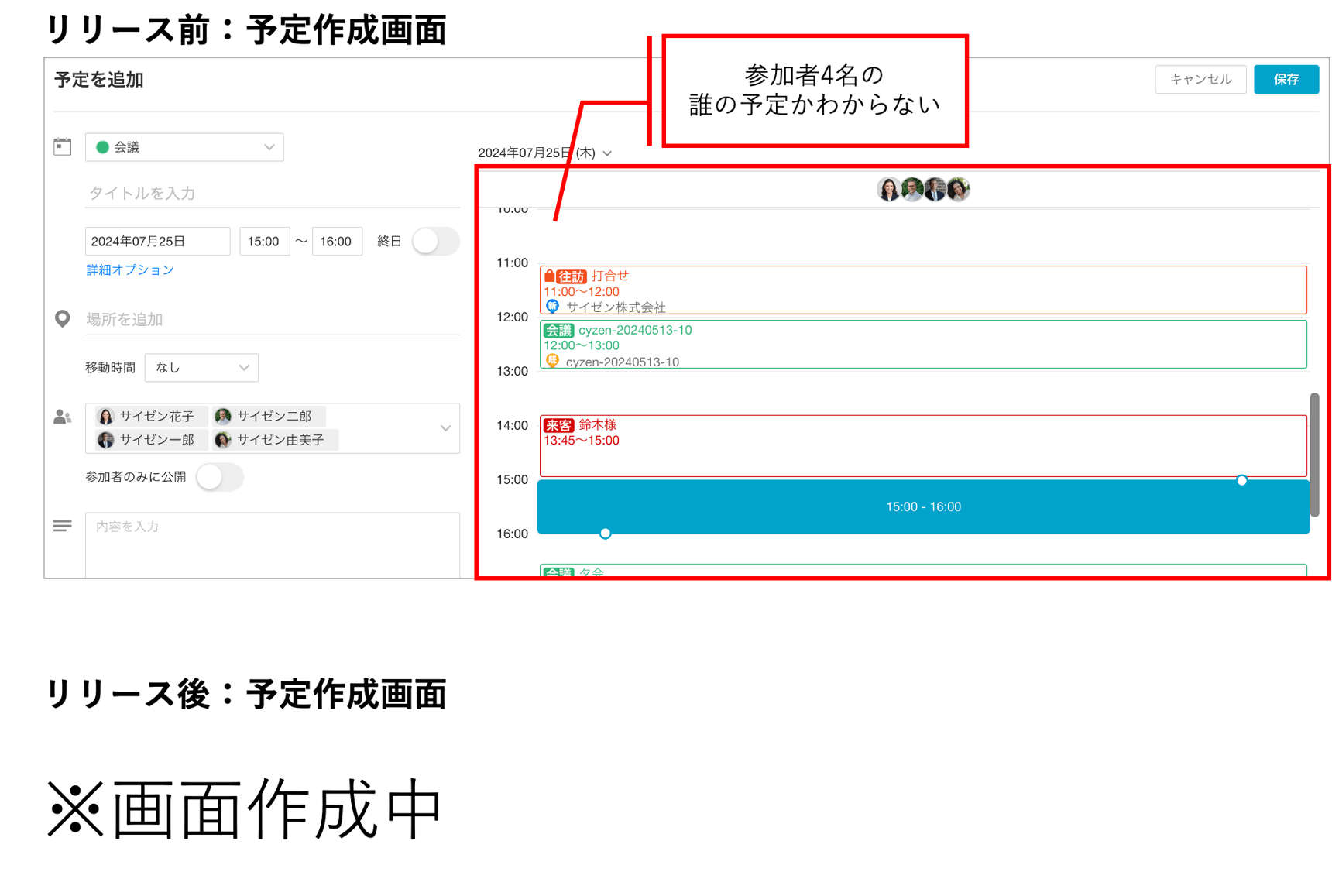Click the blue 新 badge beside サイゼン株式会社
This screenshot has width=1332, height=896.
[x=552, y=307]
